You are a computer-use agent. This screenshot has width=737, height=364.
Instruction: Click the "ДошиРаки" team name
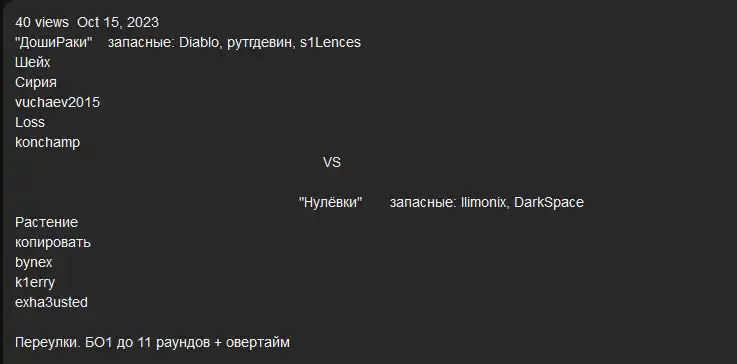pyautogui.click(x=54, y=42)
